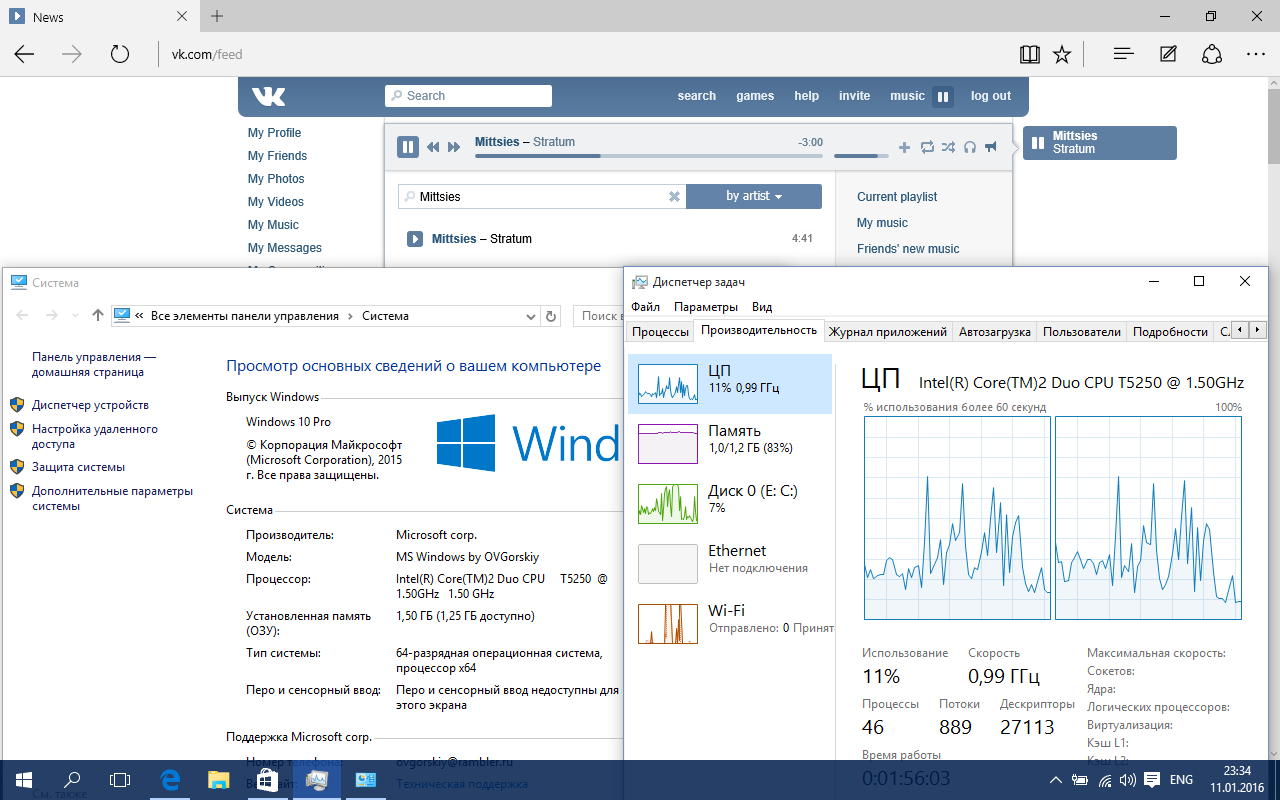Open Настройка удаленного доступа link
The width and height of the screenshot is (1280, 800).
coord(95,436)
